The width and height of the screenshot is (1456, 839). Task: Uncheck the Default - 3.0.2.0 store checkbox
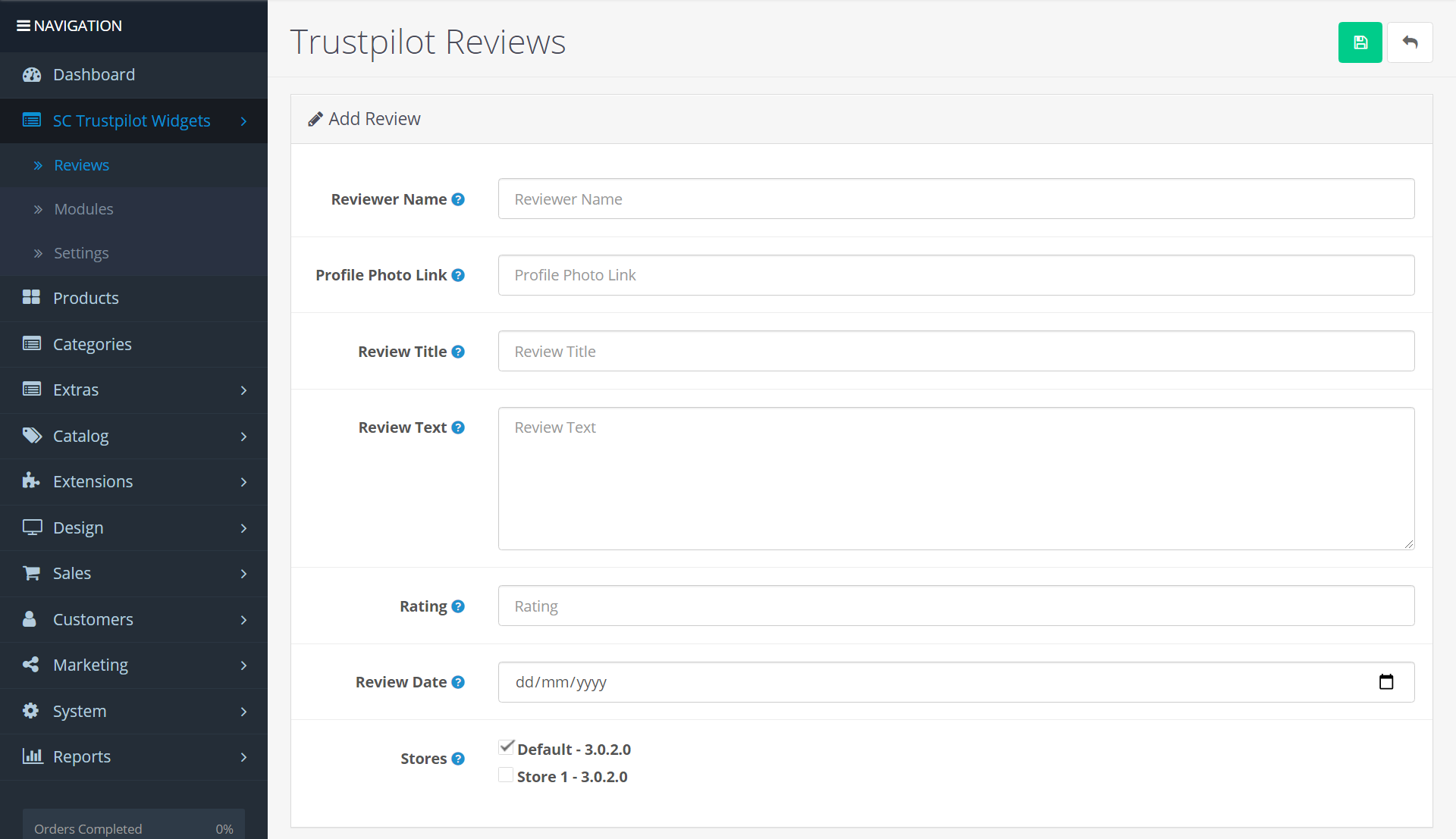(x=507, y=747)
